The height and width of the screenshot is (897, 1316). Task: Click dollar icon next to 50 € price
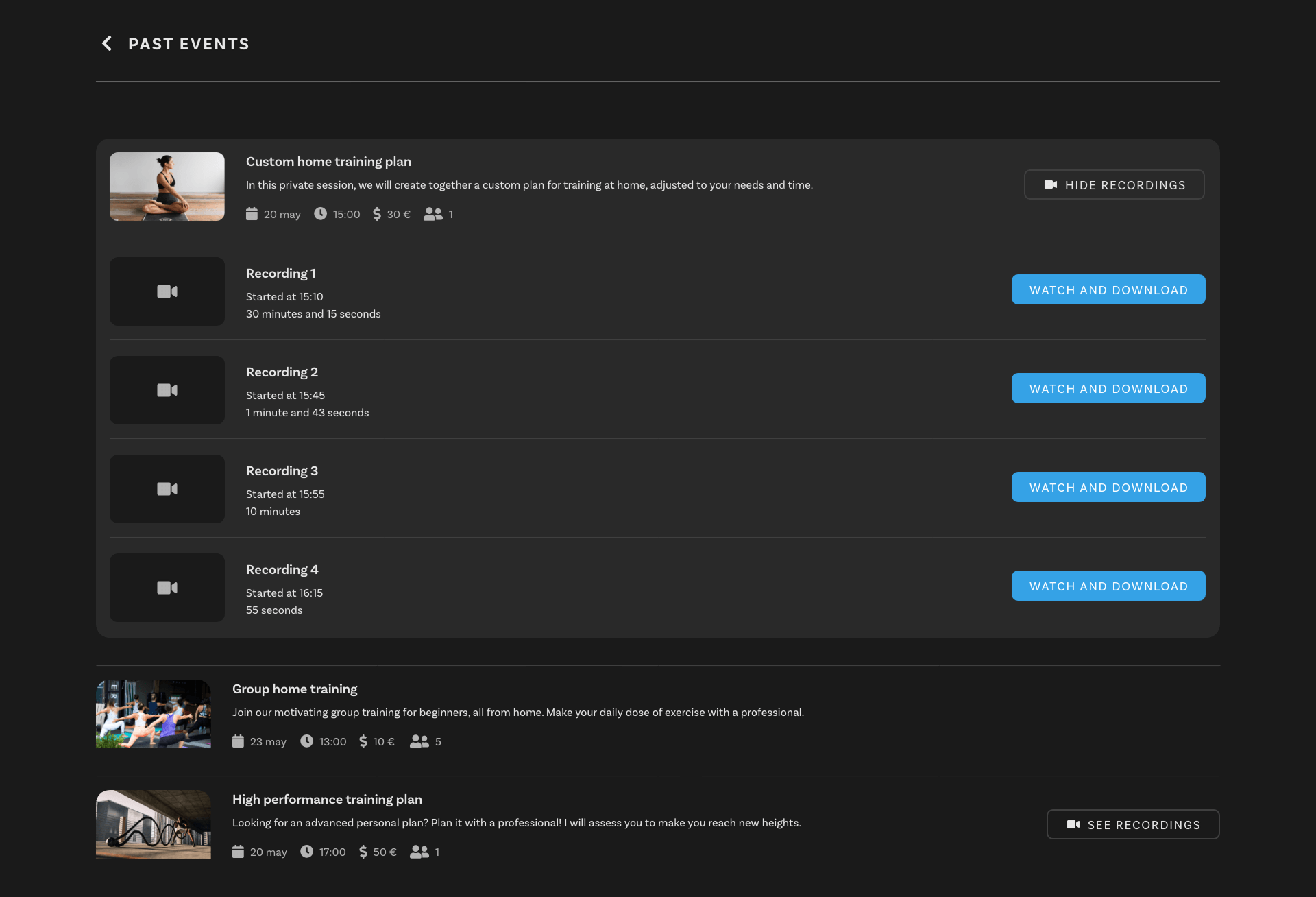[x=363, y=852]
